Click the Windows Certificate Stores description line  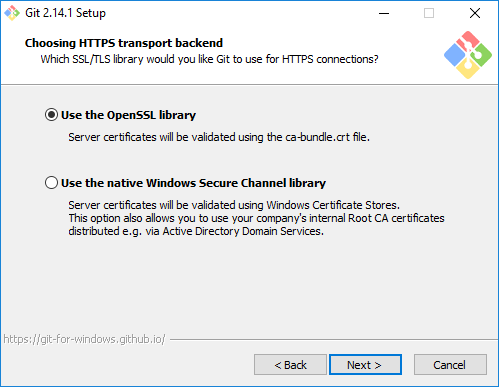234,205
